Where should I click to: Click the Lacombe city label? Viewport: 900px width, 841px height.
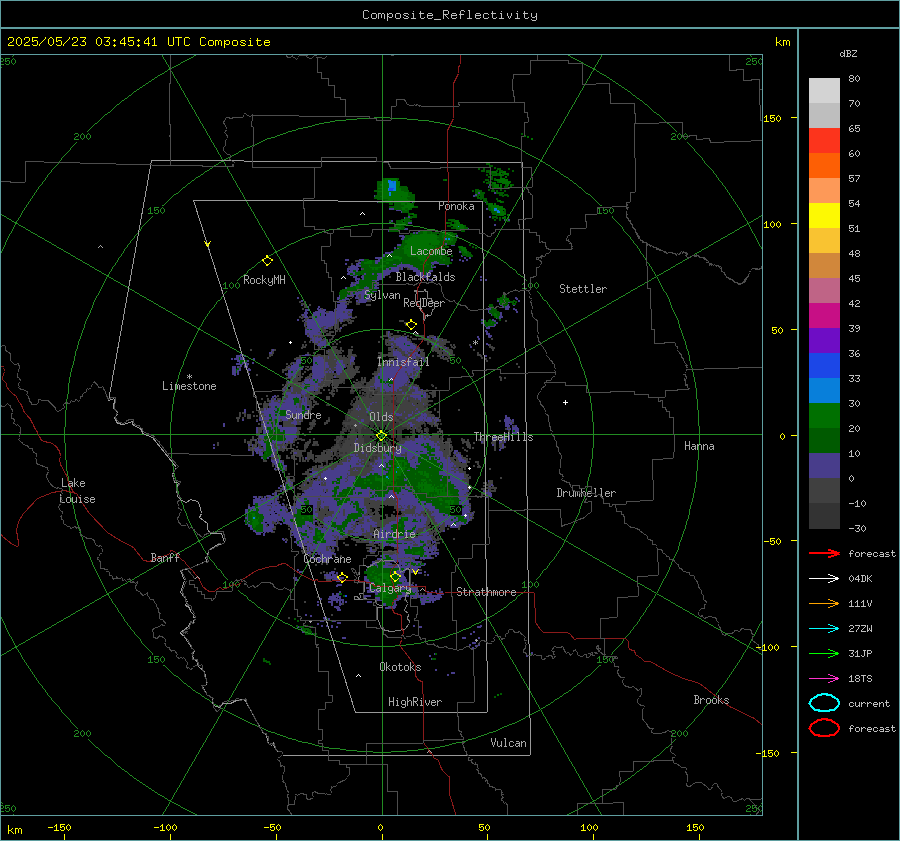431,251
